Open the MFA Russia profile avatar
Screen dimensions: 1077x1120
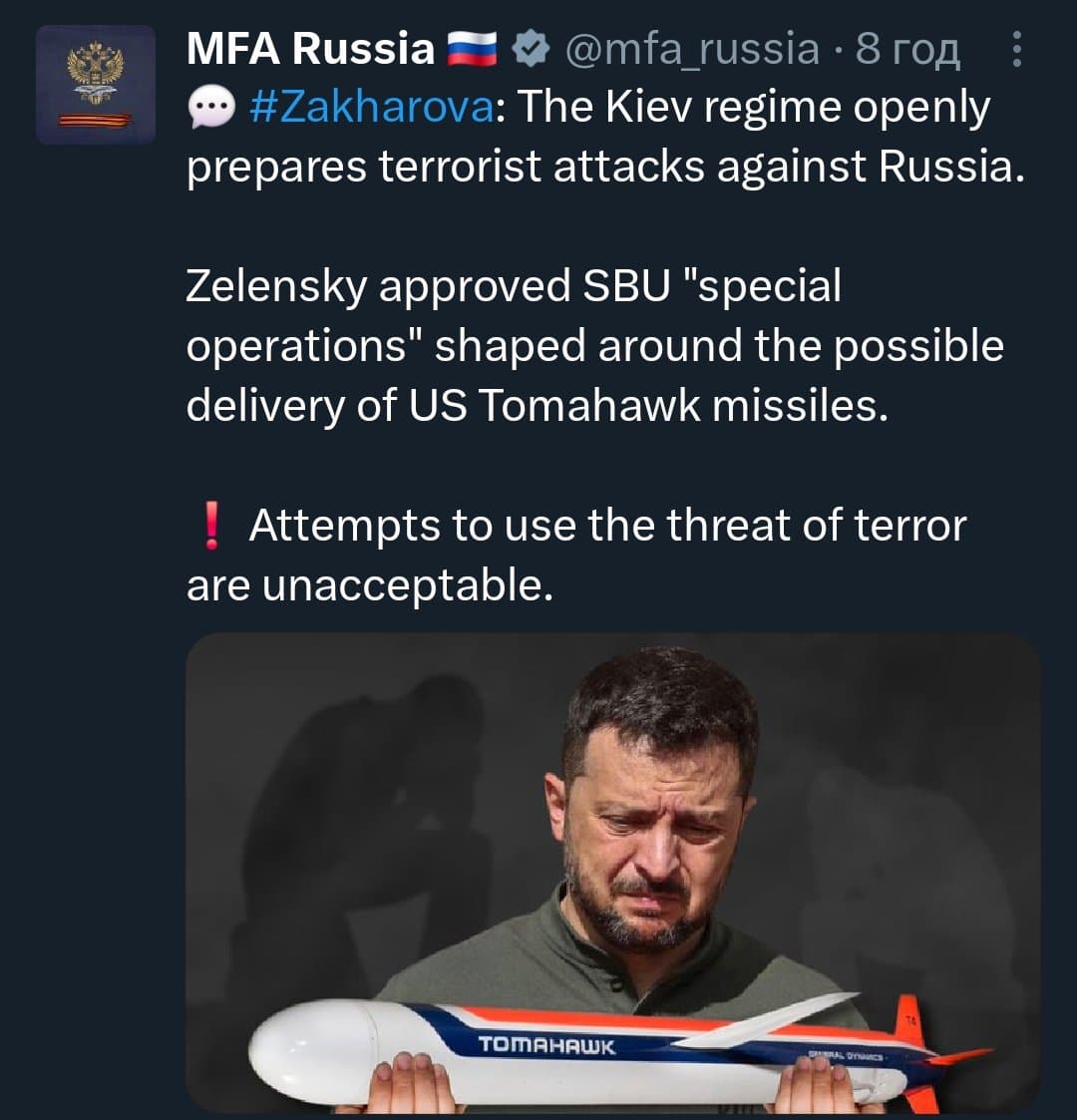tap(96, 85)
